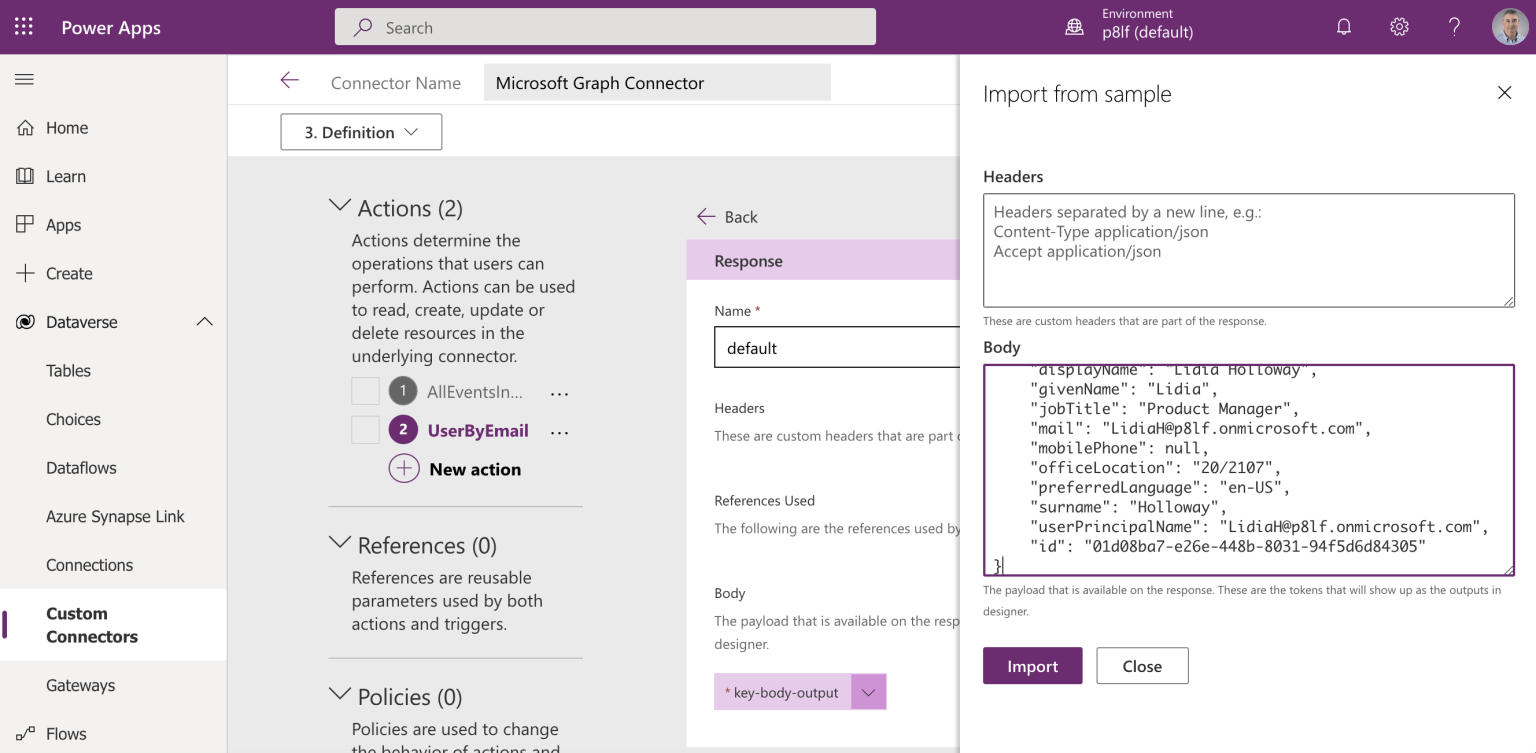
Task: Click the help question mark icon
Action: click(1454, 27)
